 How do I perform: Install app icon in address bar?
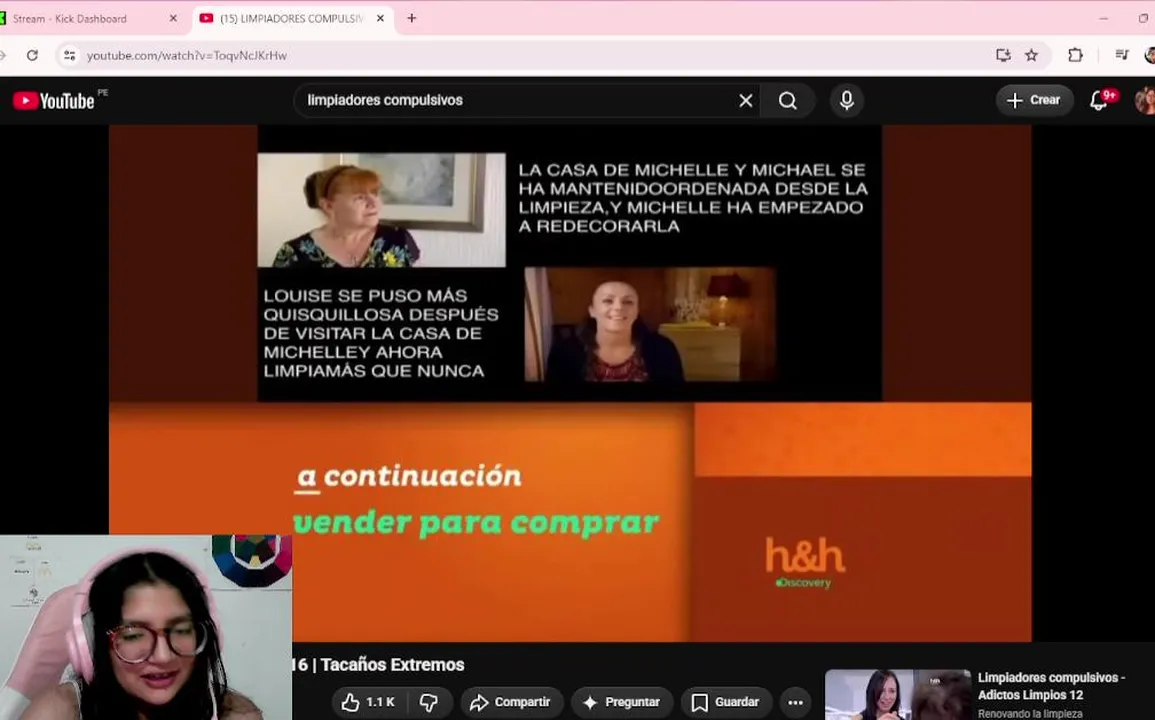pos(1003,55)
